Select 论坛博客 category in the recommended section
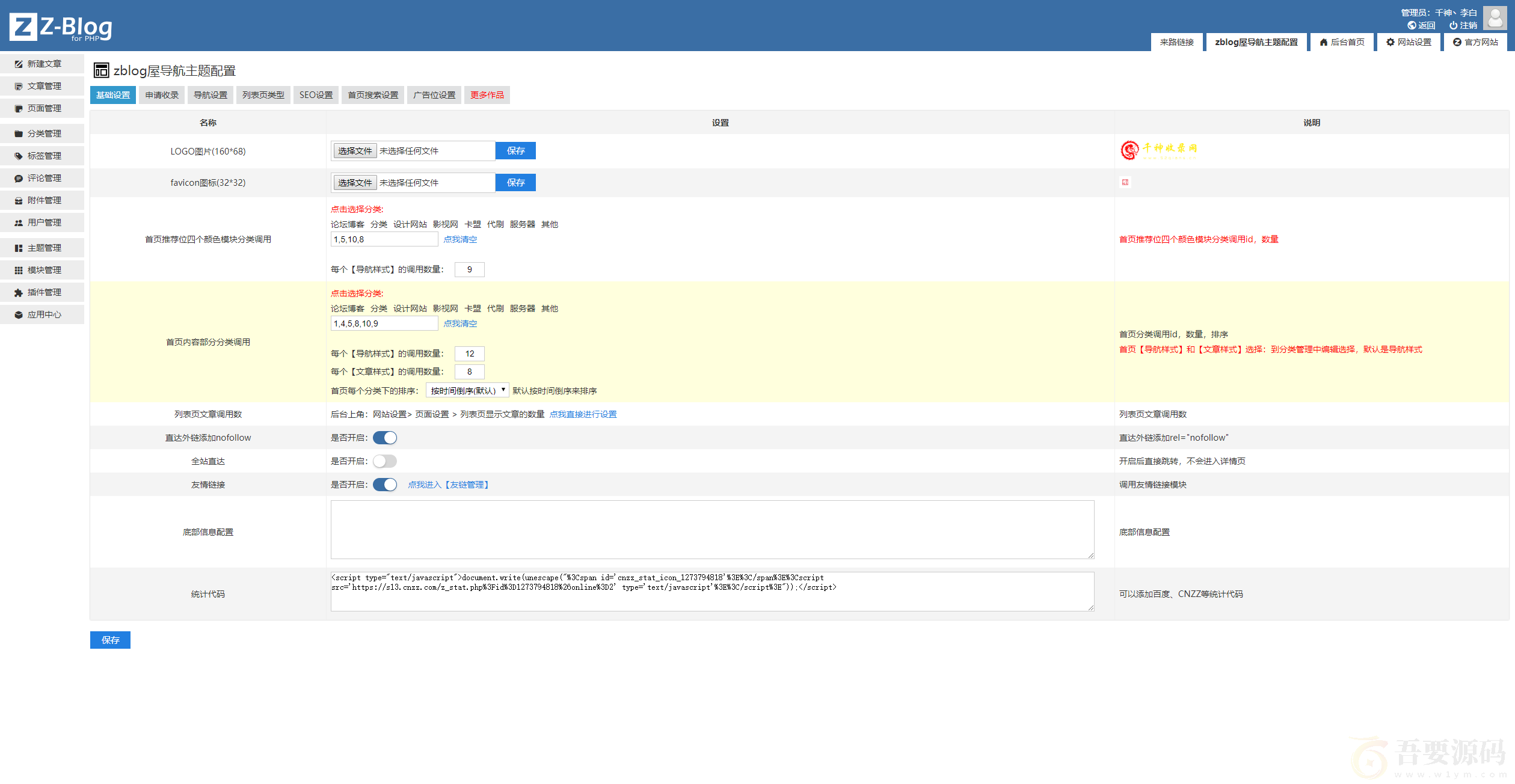The width and height of the screenshot is (1515, 784). tap(348, 224)
